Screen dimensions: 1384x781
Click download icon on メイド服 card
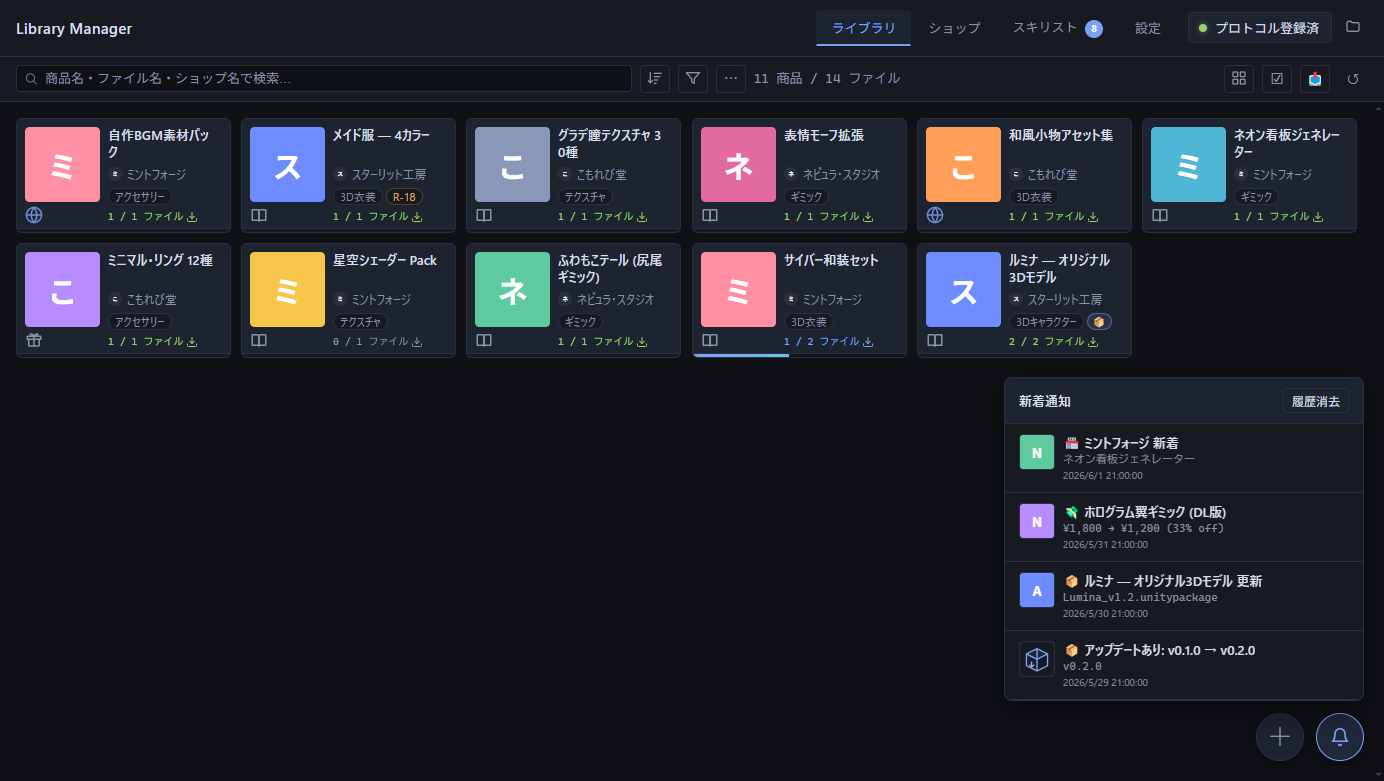click(417, 216)
